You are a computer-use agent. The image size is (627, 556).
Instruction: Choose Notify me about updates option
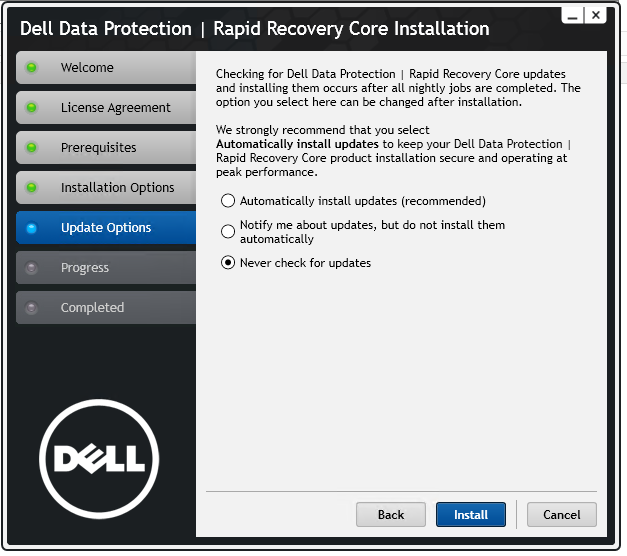pos(228,231)
